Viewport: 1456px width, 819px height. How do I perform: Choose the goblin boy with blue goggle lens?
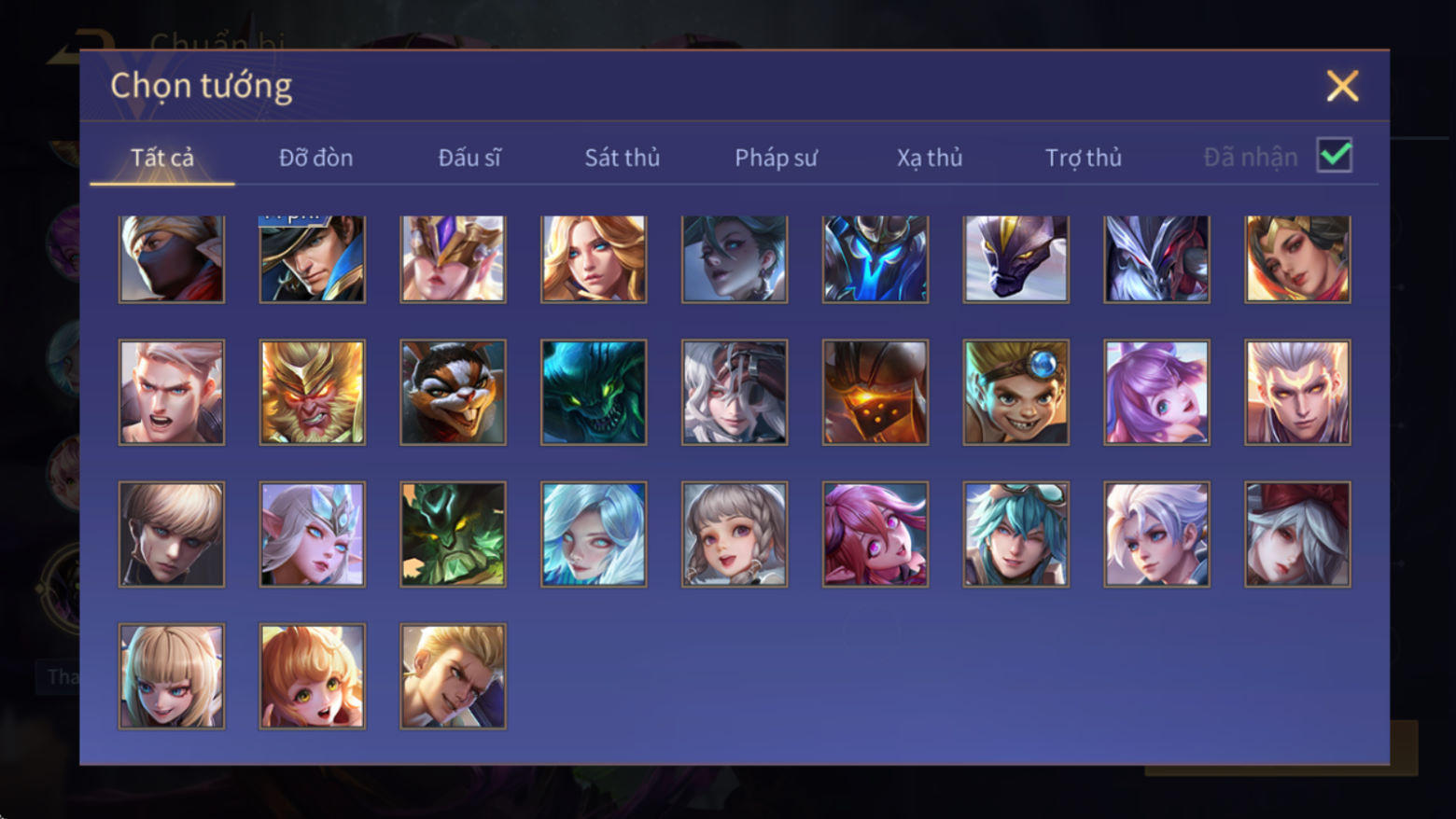tap(1016, 392)
